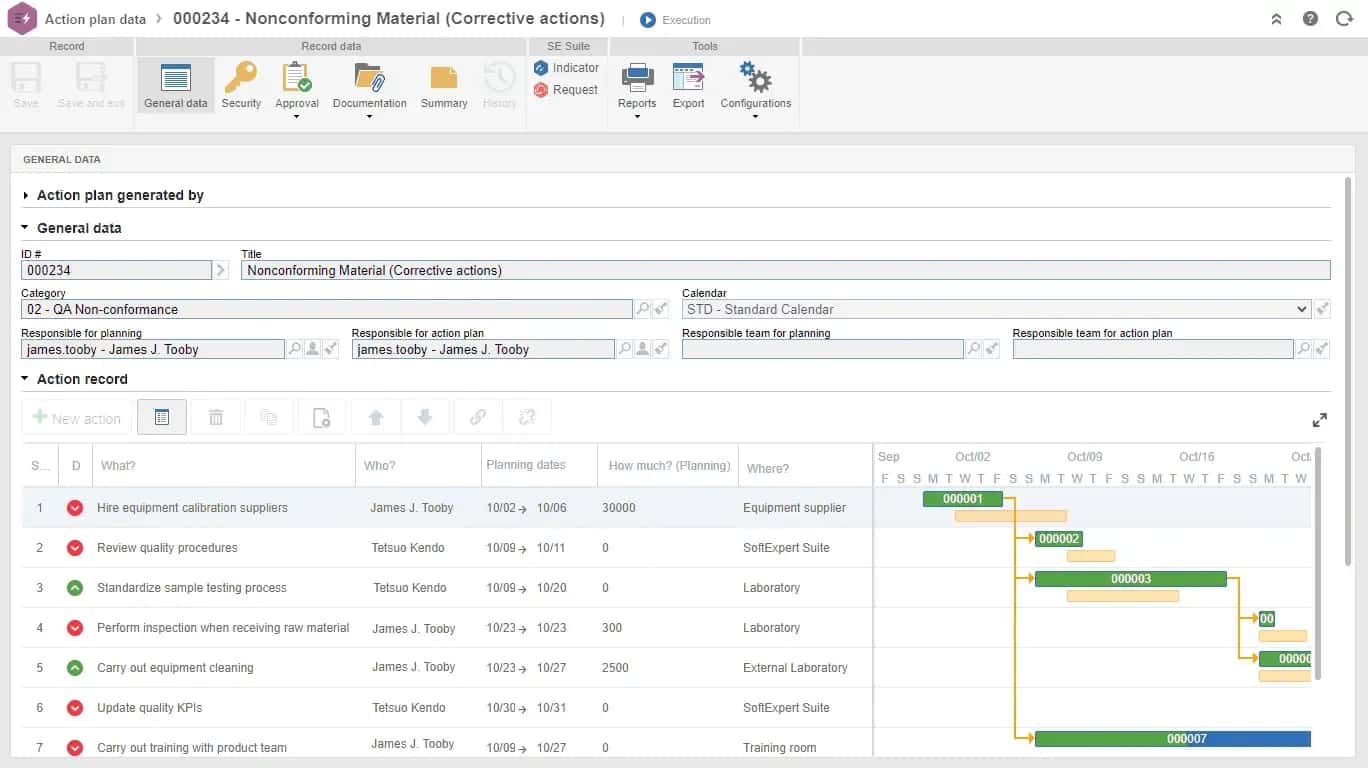Image resolution: width=1368 pixels, height=768 pixels.
Task: Collapse the header with the double chevron icon
Action: click(x=1276, y=19)
